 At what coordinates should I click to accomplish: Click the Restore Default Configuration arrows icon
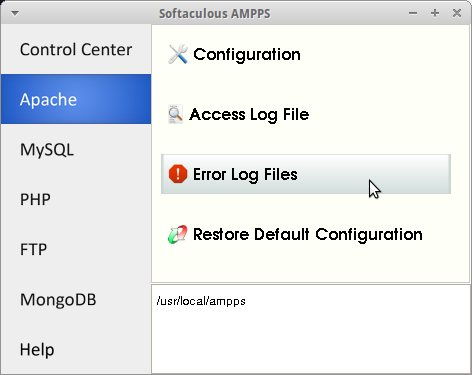(178, 234)
